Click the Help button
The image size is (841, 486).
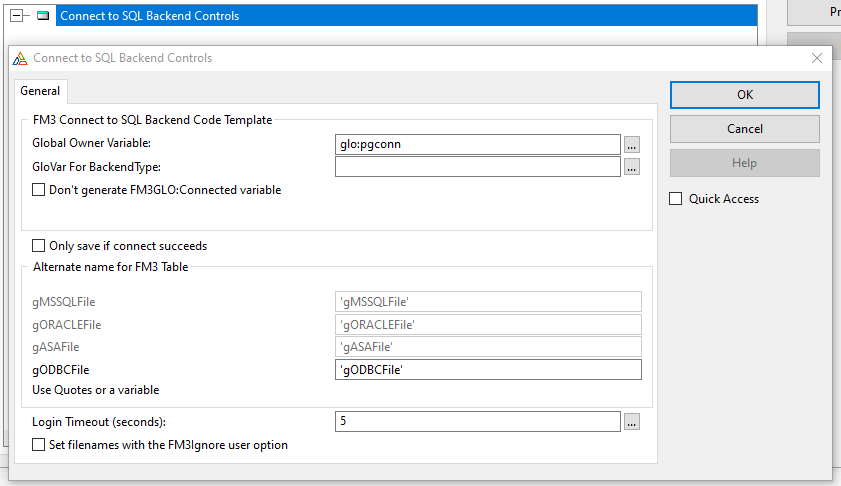[x=744, y=163]
